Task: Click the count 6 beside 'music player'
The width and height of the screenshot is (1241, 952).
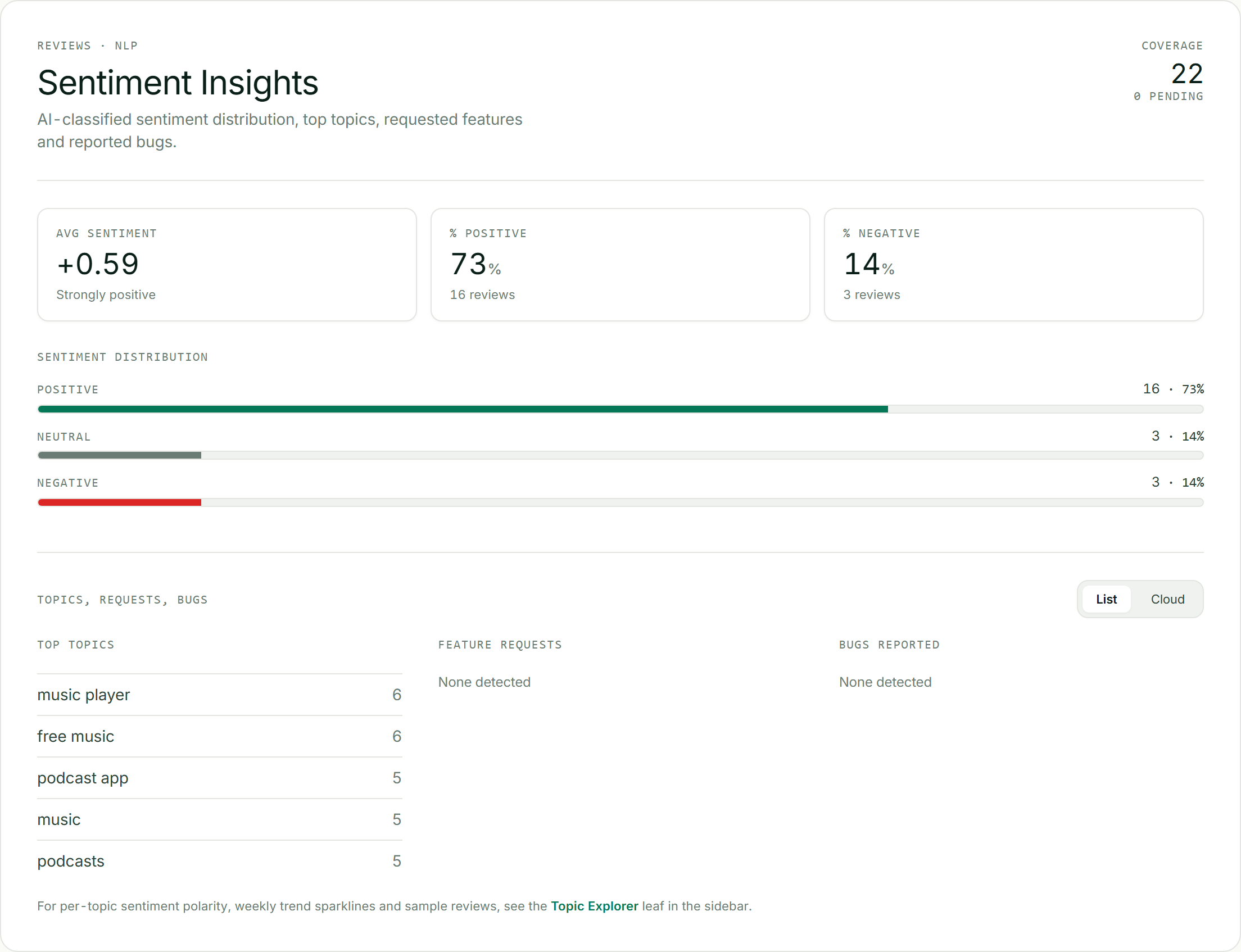Action: pos(397,695)
